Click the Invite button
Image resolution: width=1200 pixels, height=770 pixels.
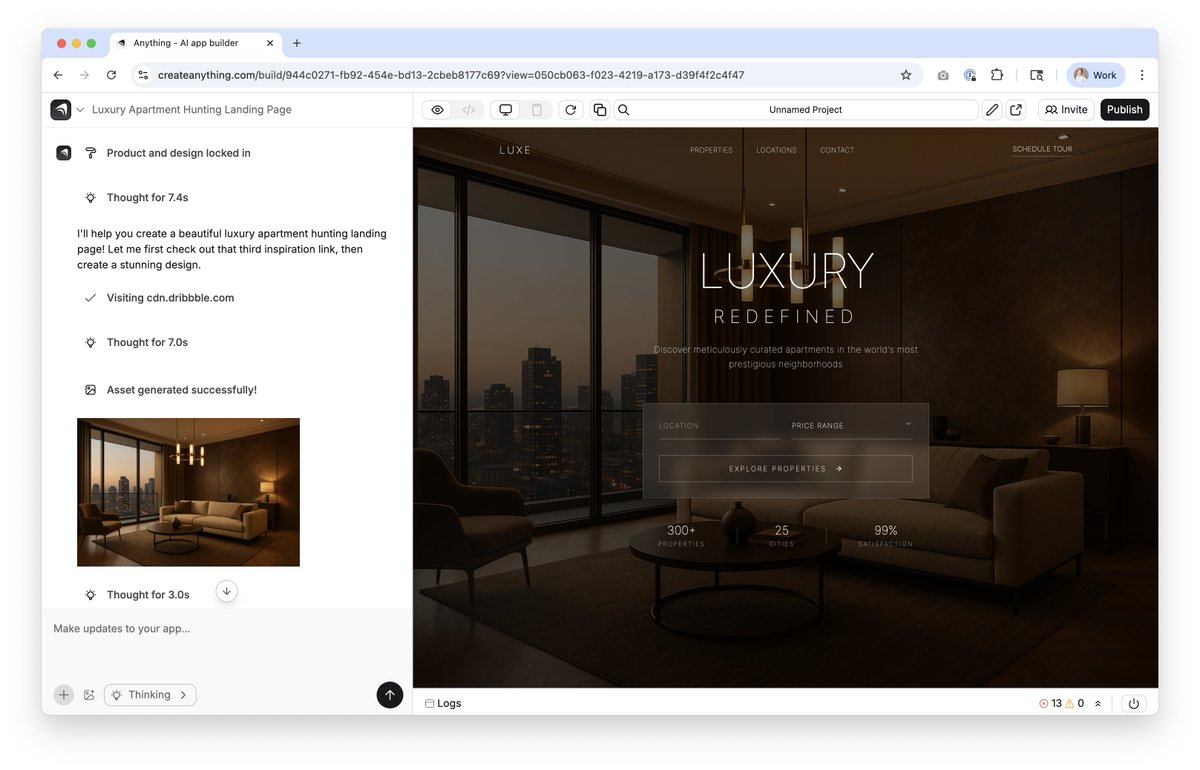coord(1066,110)
